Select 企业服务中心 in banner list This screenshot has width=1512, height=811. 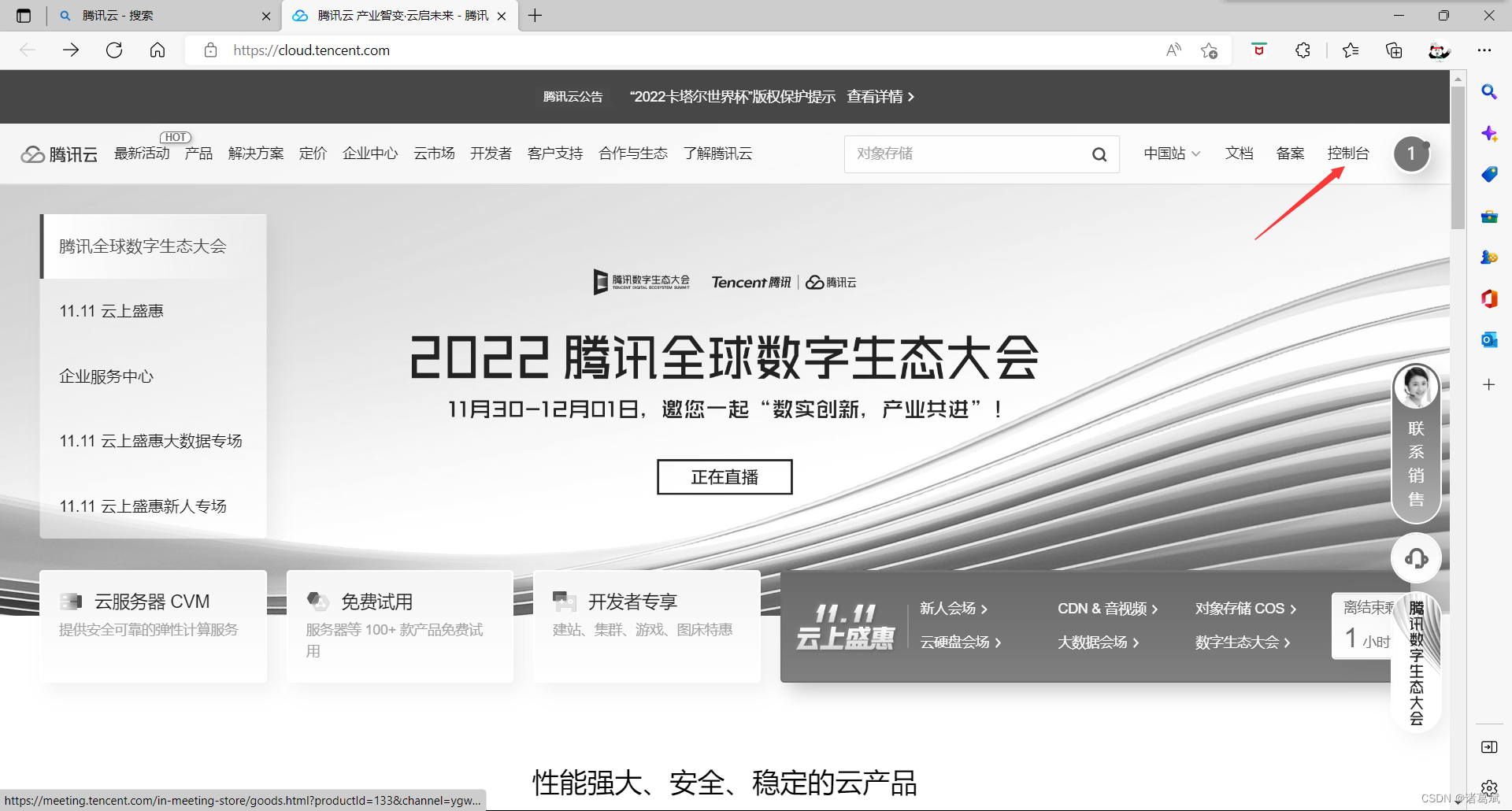154,376
